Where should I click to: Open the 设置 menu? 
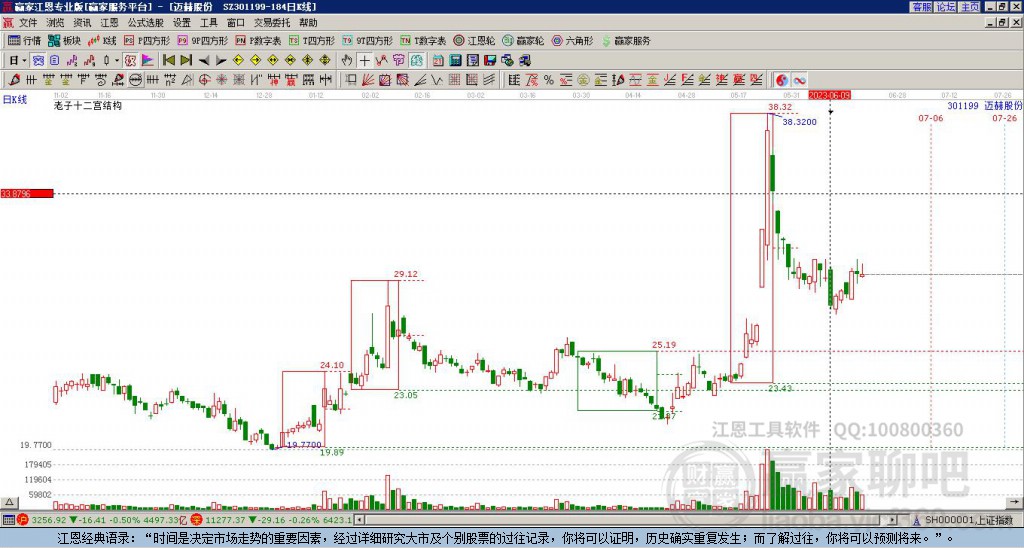click(x=182, y=23)
